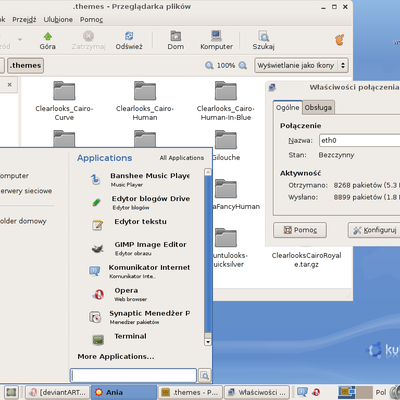400x400 pixels.
Task: Focus the Applications menu search field
Action: pos(133,376)
